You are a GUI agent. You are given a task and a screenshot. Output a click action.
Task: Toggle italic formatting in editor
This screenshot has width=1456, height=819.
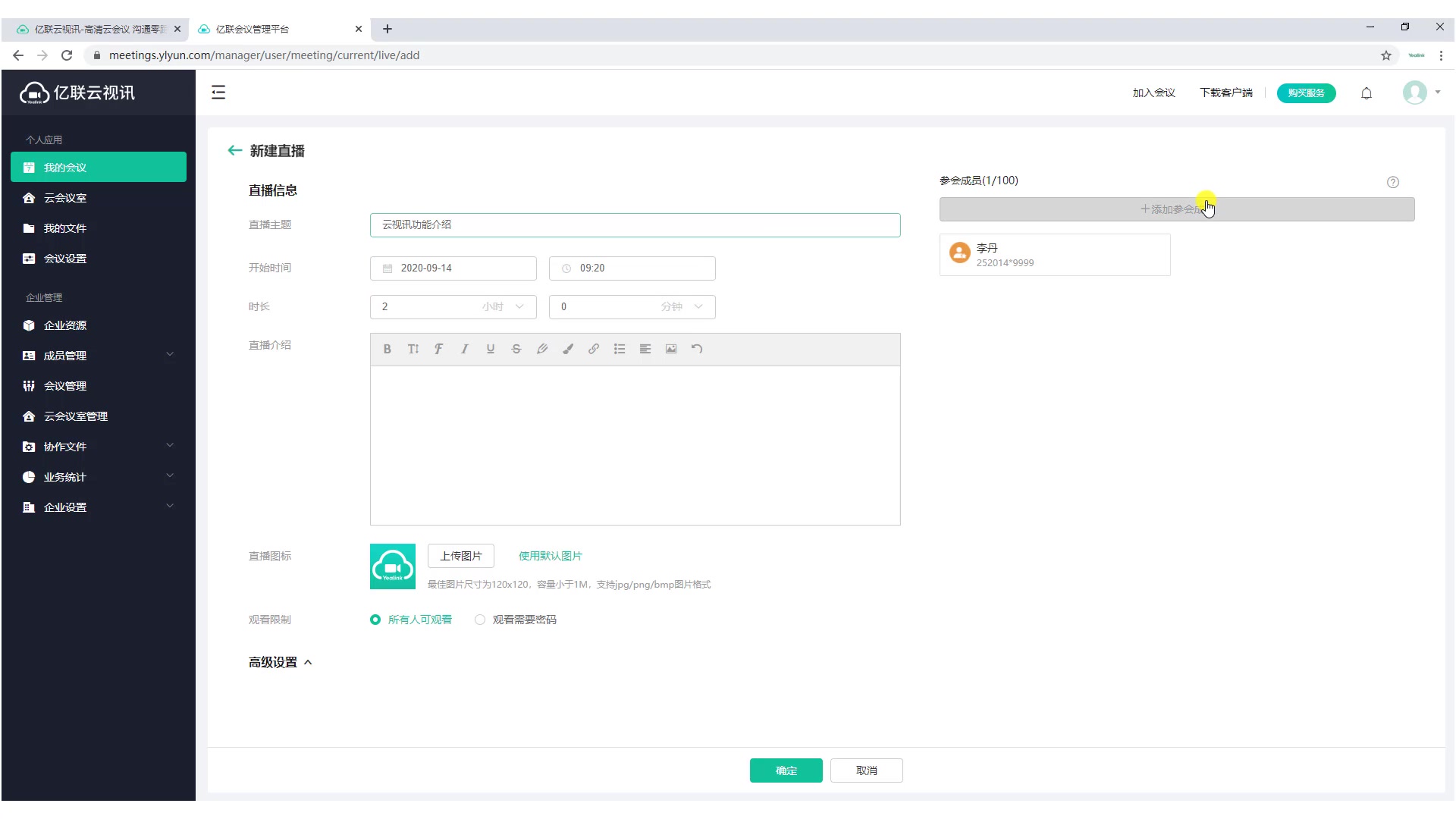click(x=464, y=349)
